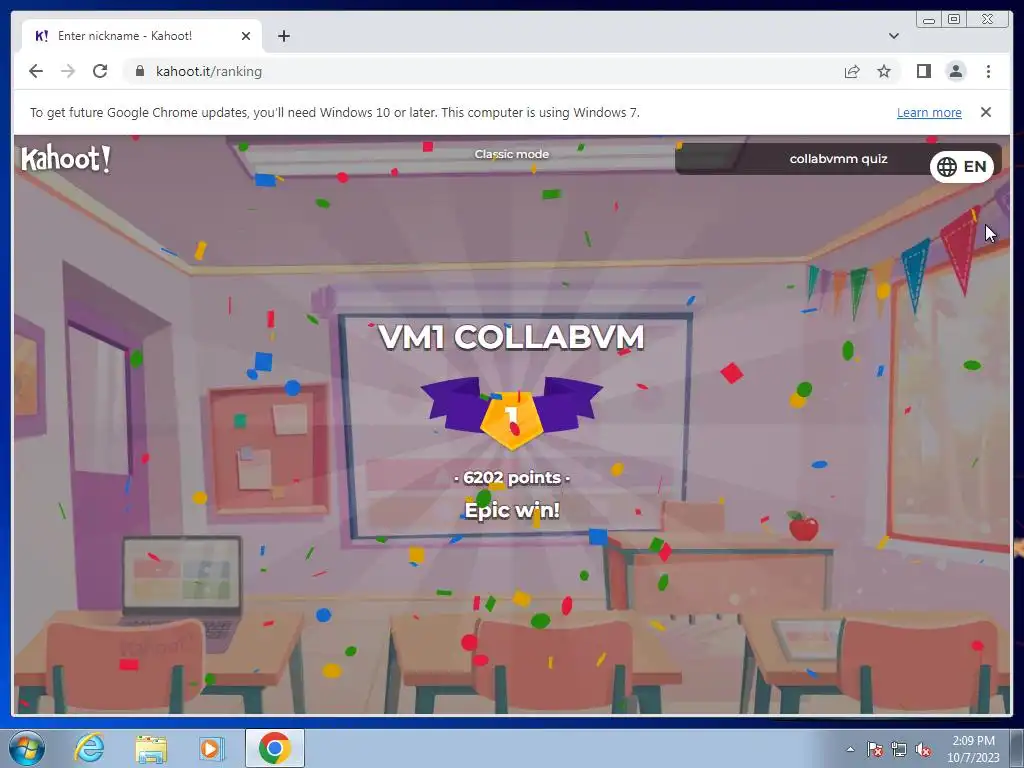
Task: Bookmark this tab with the star
Action: point(884,71)
